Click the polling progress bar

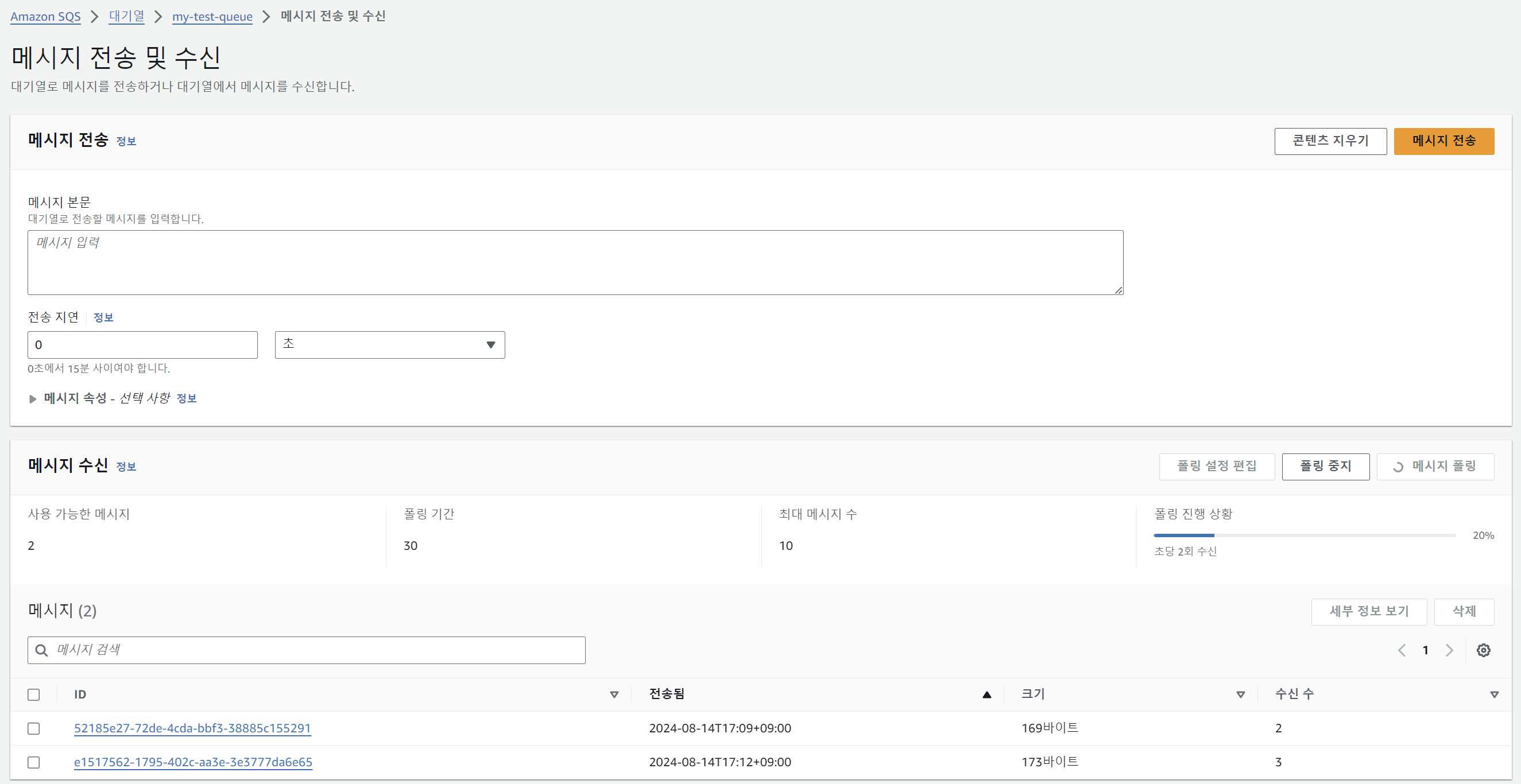(x=1304, y=535)
